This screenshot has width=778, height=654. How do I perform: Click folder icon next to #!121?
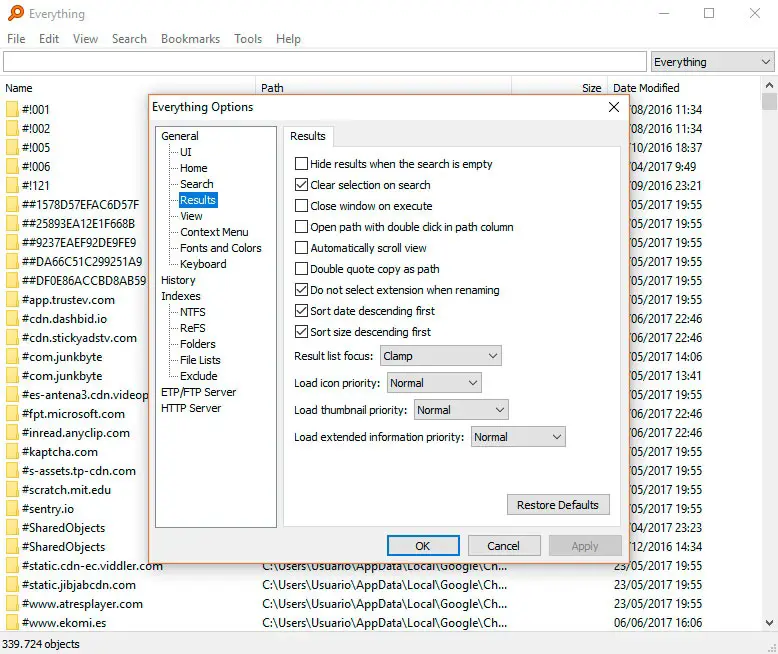(12, 186)
